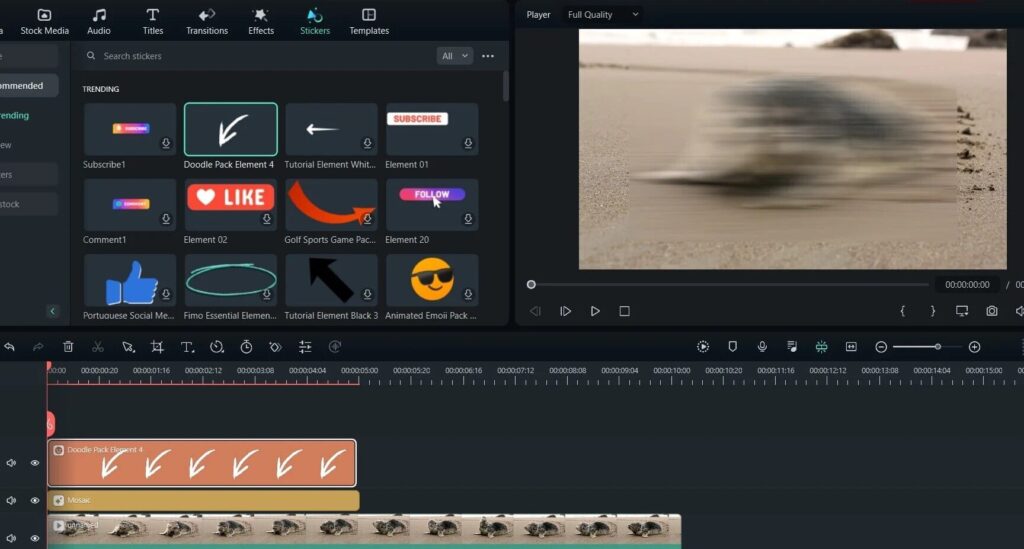1024x549 pixels.
Task: Open the adjust sliders tool
Action: pyautogui.click(x=305, y=347)
